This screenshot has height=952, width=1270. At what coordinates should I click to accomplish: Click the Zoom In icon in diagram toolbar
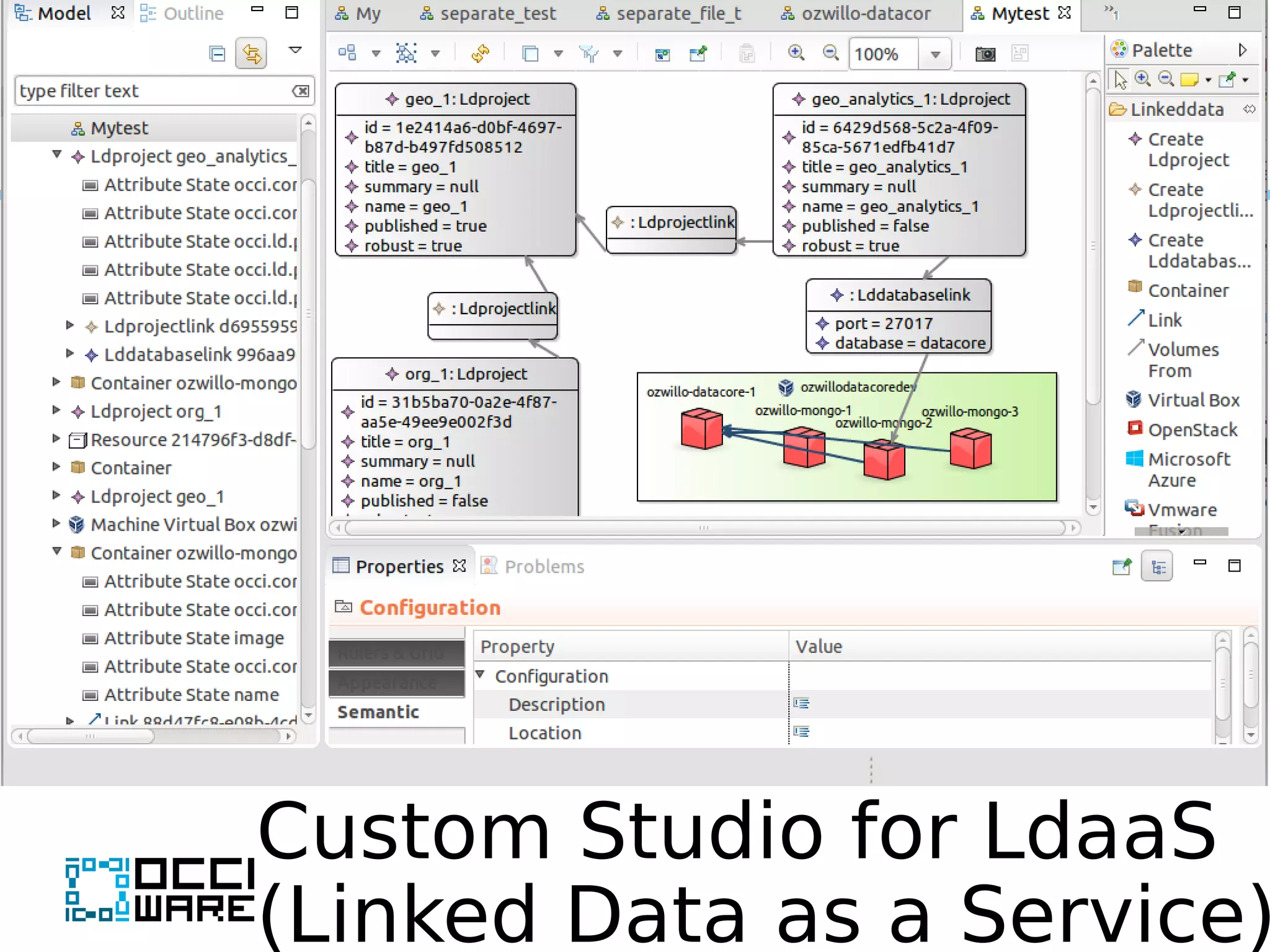point(796,53)
